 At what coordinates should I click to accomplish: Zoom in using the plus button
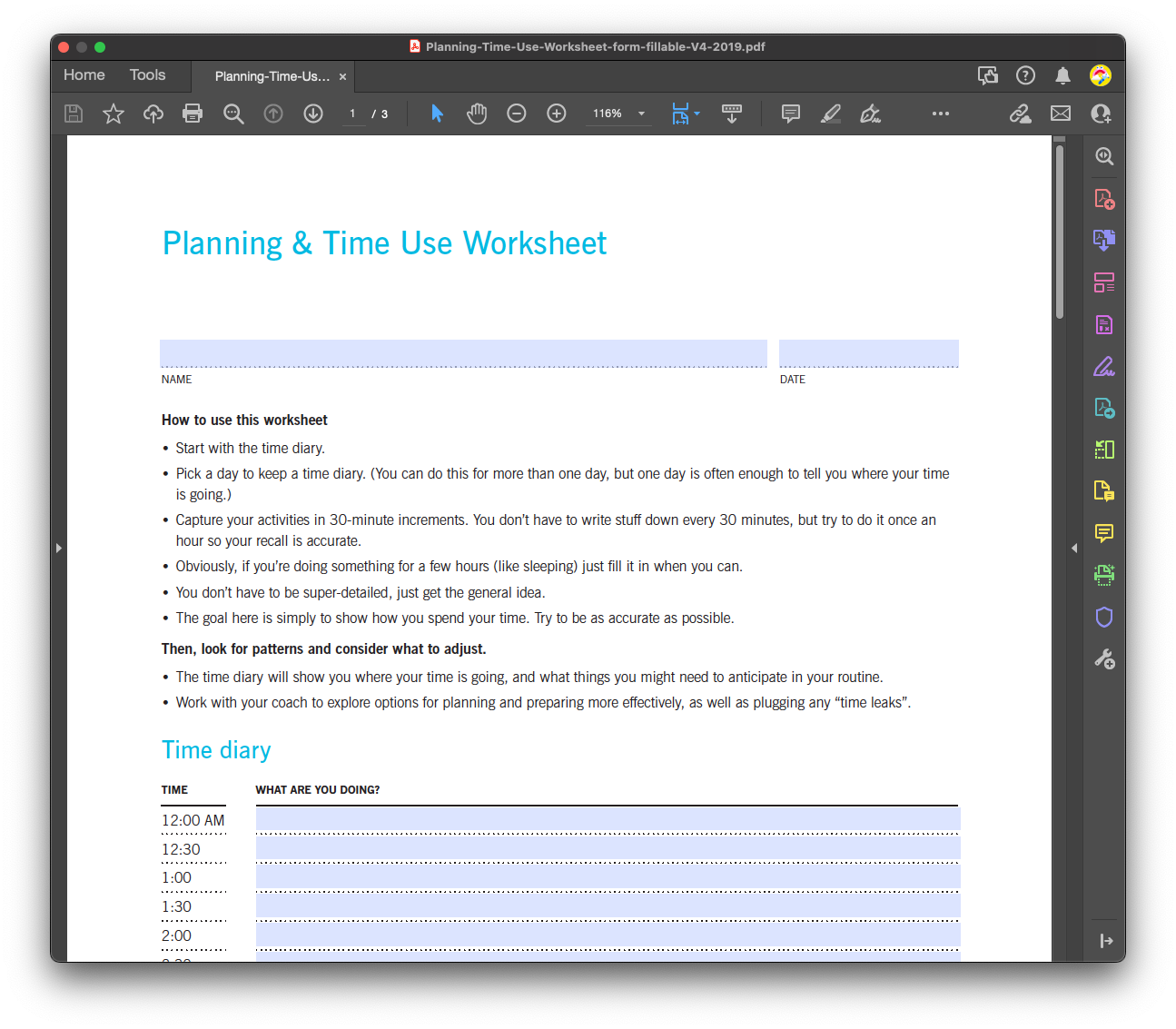click(x=556, y=114)
